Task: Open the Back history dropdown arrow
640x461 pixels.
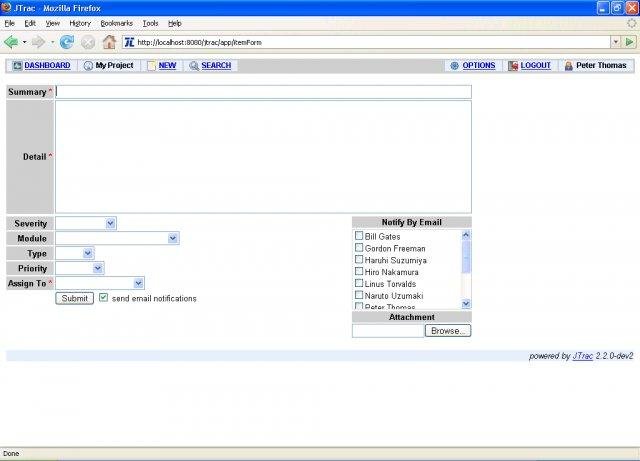Action: [x=24, y=42]
